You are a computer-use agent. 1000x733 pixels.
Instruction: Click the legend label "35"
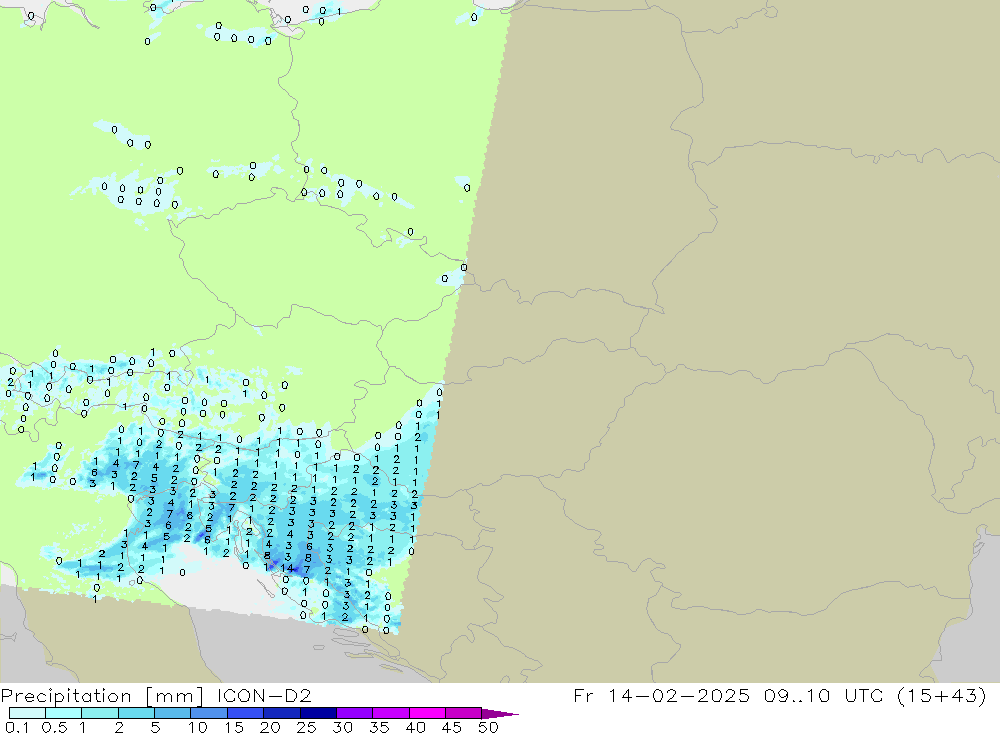[379, 727]
